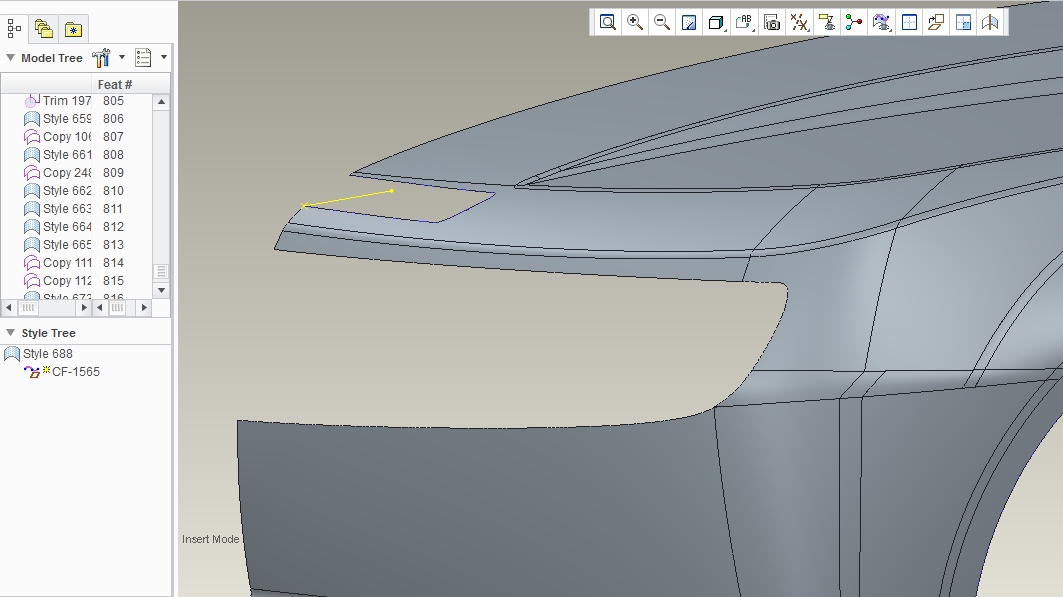Click the Model Tree vertical scrollbar thumb
Viewport: 1063px width, 597px height.
(x=161, y=272)
